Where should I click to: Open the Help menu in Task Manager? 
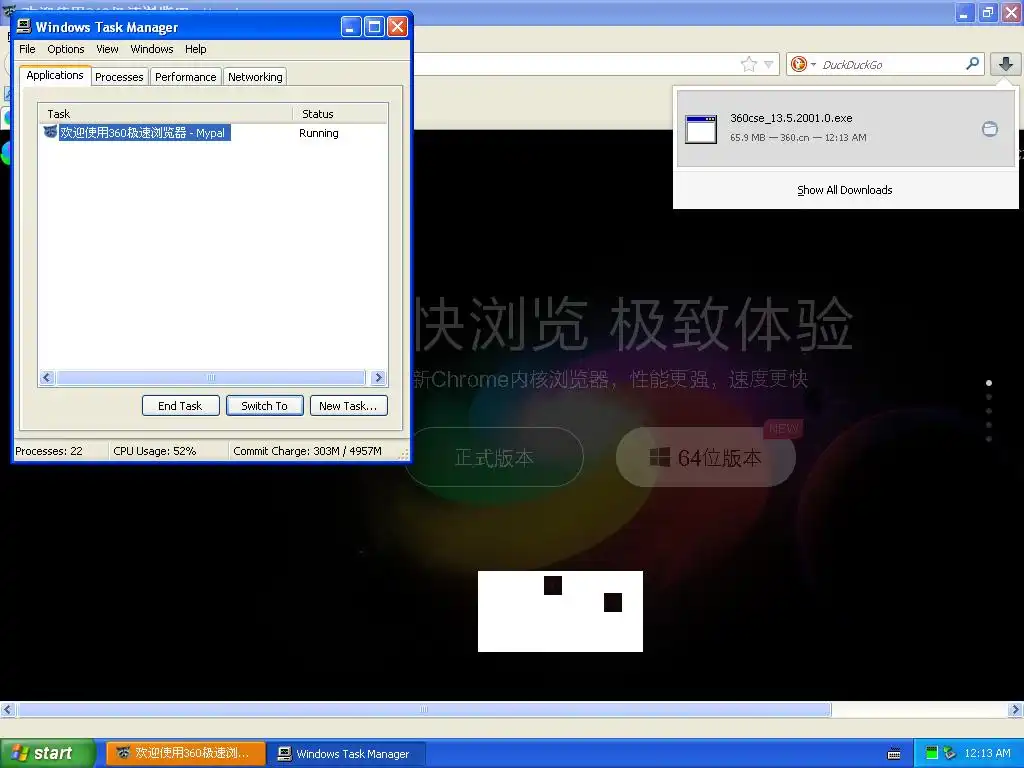[195, 49]
